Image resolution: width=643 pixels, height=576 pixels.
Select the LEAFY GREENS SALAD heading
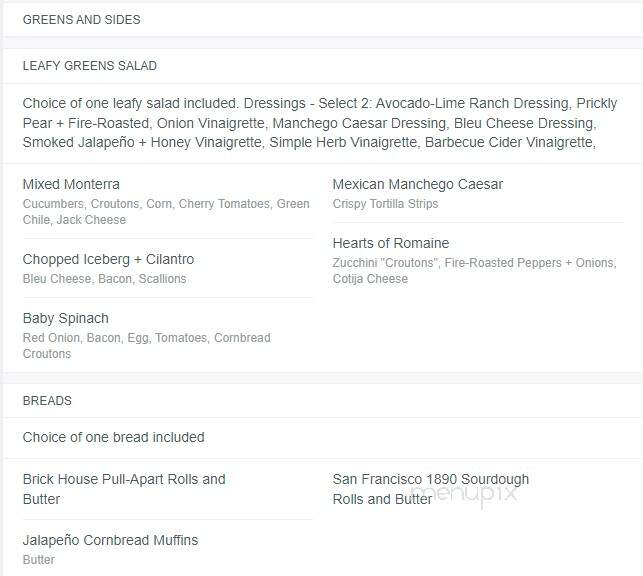click(x=90, y=66)
